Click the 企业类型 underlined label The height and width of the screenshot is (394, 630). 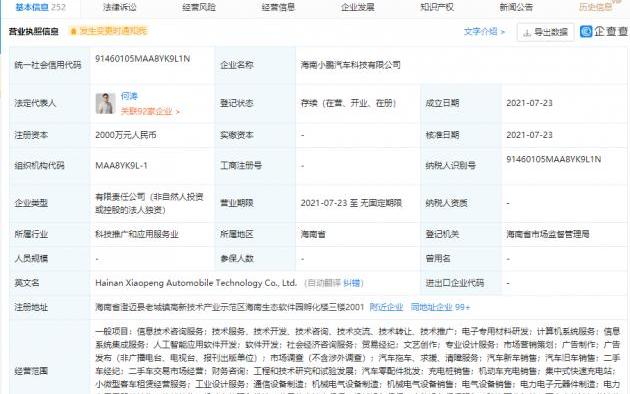click(31, 203)
